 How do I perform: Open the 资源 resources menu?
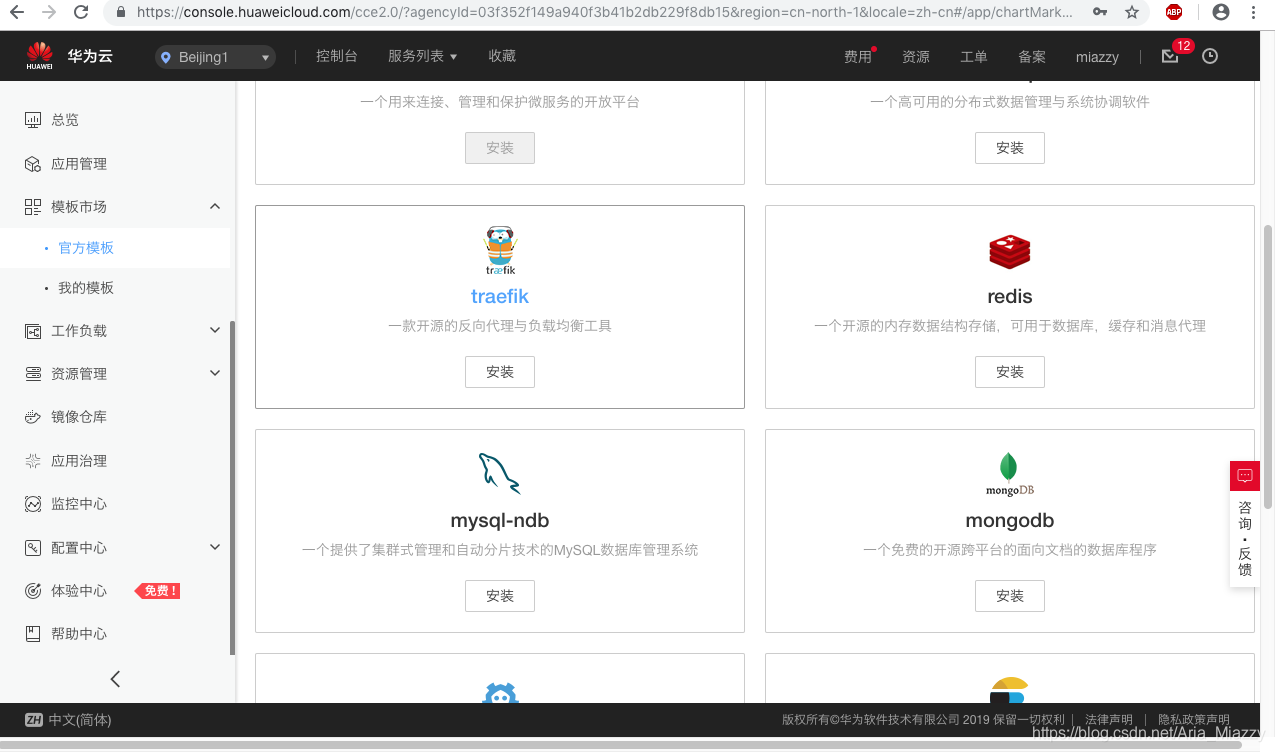click(916, 57)
